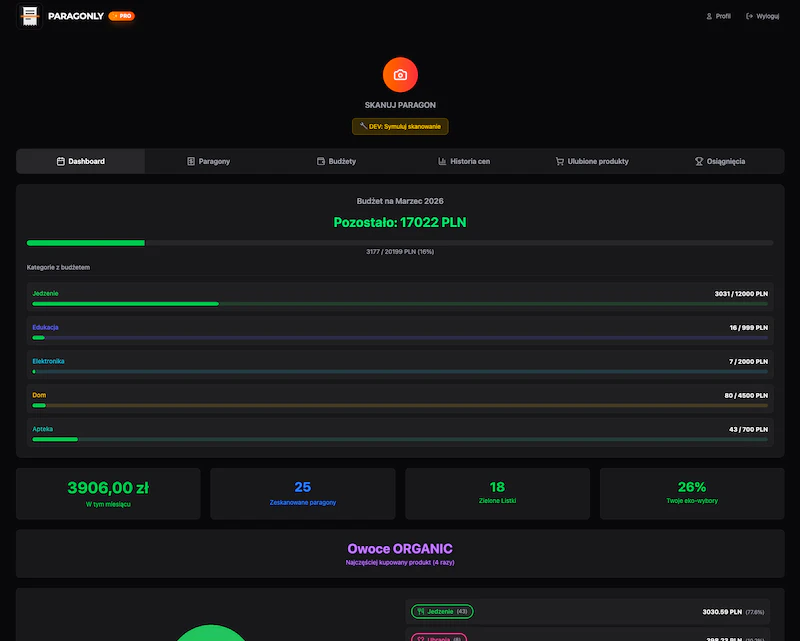Click the Apteka category label
800x641 pixels.
(43, 429)
